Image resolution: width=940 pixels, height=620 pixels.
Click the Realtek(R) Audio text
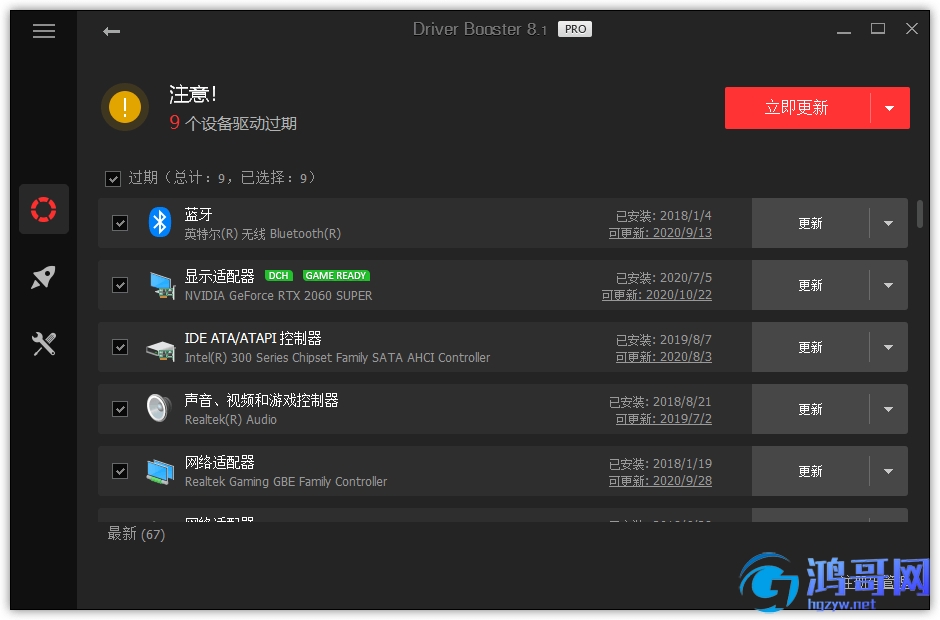coord(231,420)
